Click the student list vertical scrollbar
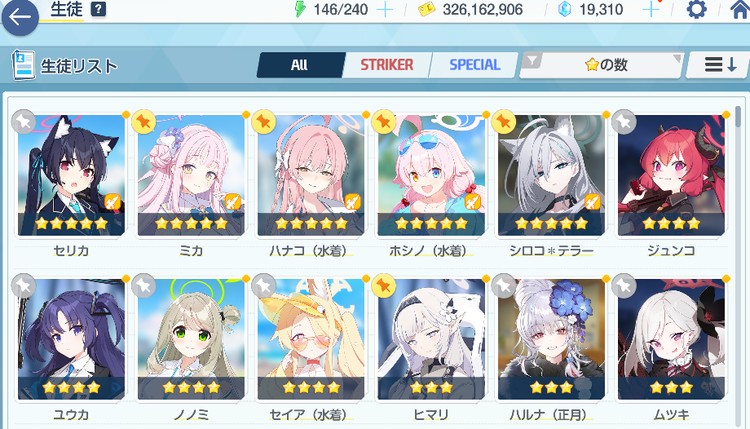Viewport: 750px width, 429px height. tap(738, 261)
